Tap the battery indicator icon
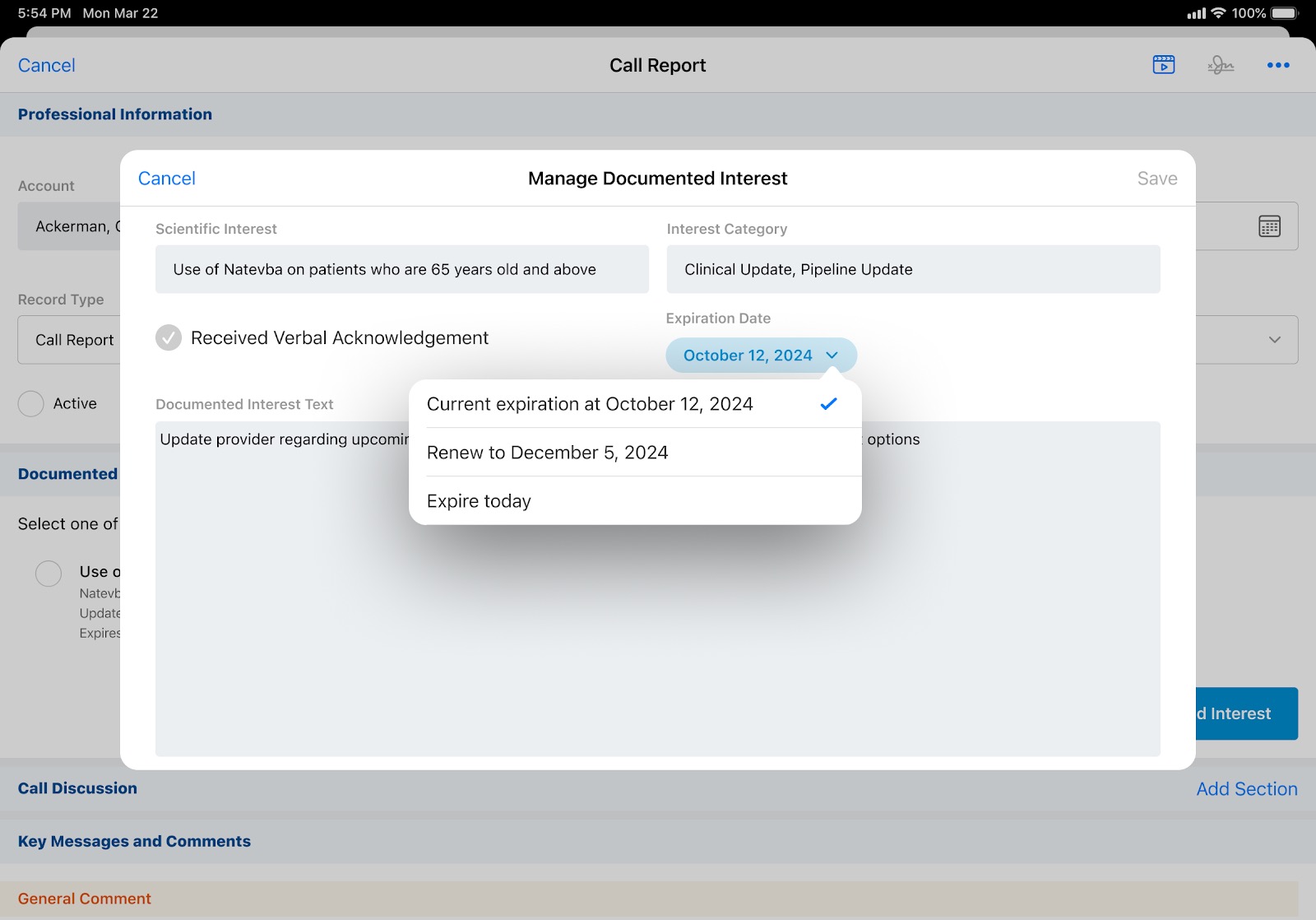The image size is (1316, 920). [x=1284, y=13]
